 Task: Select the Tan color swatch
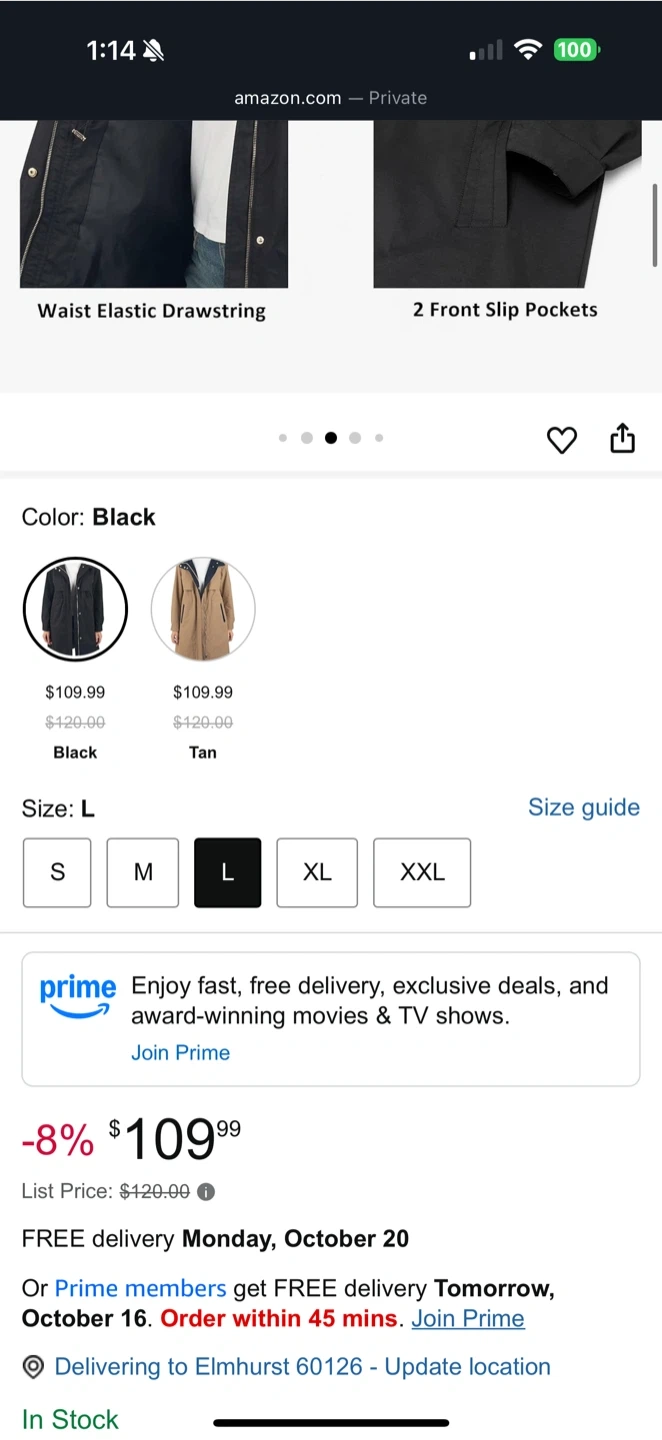(203, 609)
